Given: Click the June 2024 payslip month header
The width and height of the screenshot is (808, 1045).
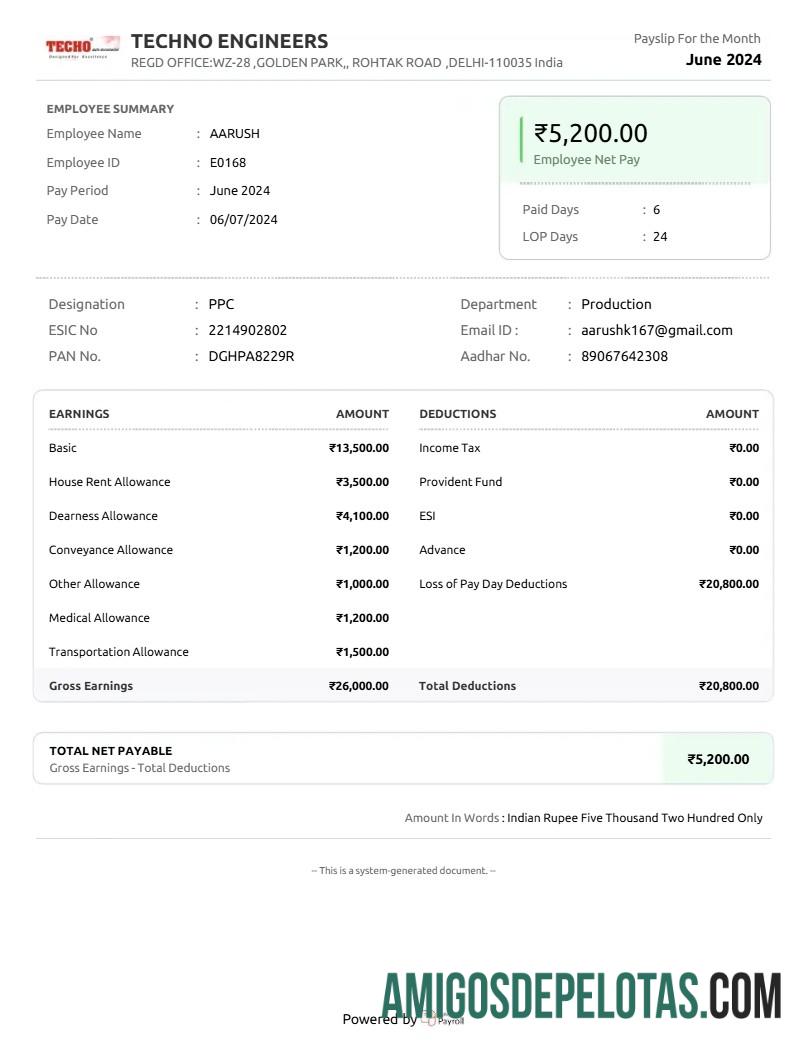Looking at the screenshot, I should 723,59.
